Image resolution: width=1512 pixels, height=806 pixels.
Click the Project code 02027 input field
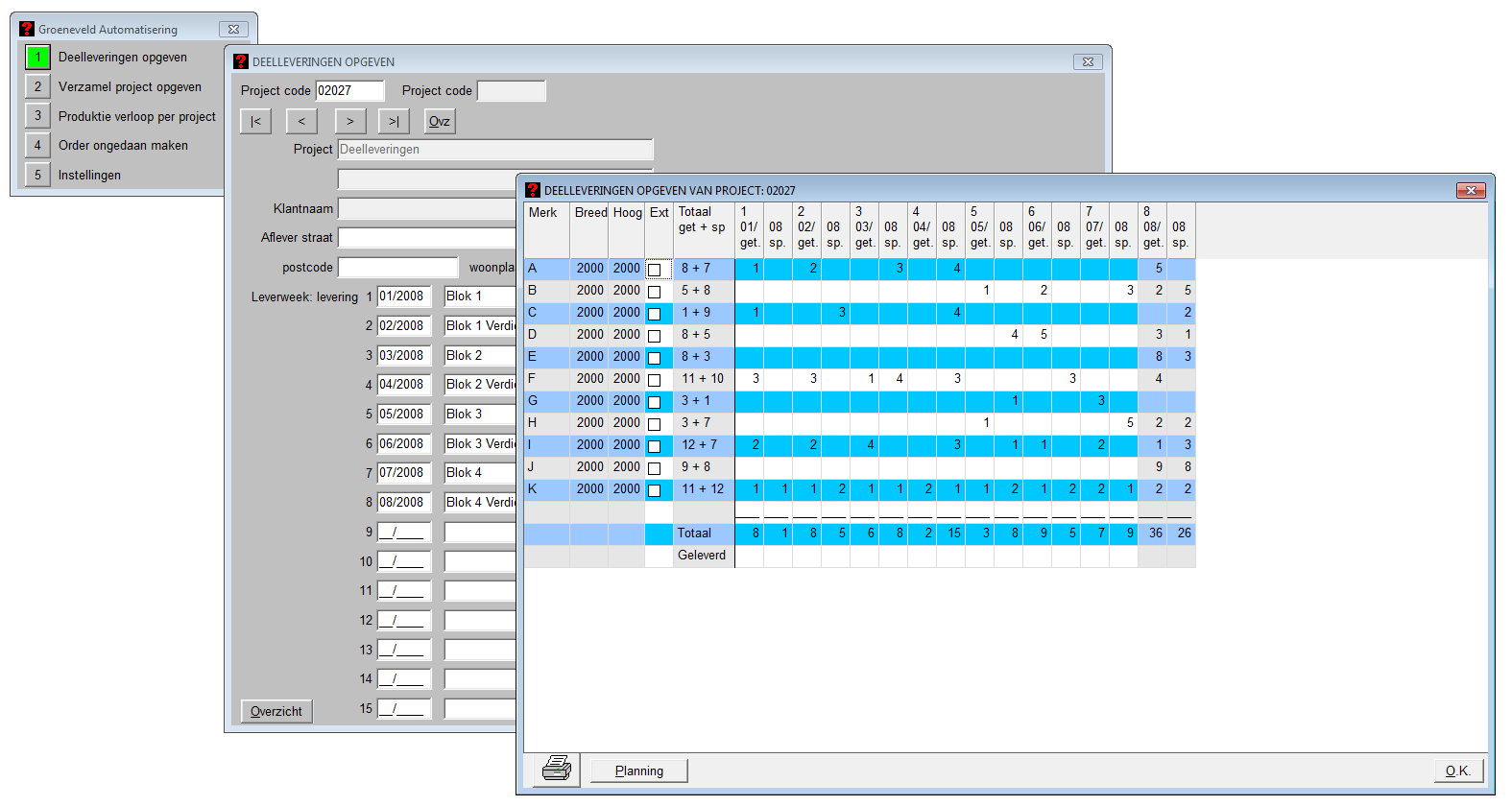[x=349, y=91]
